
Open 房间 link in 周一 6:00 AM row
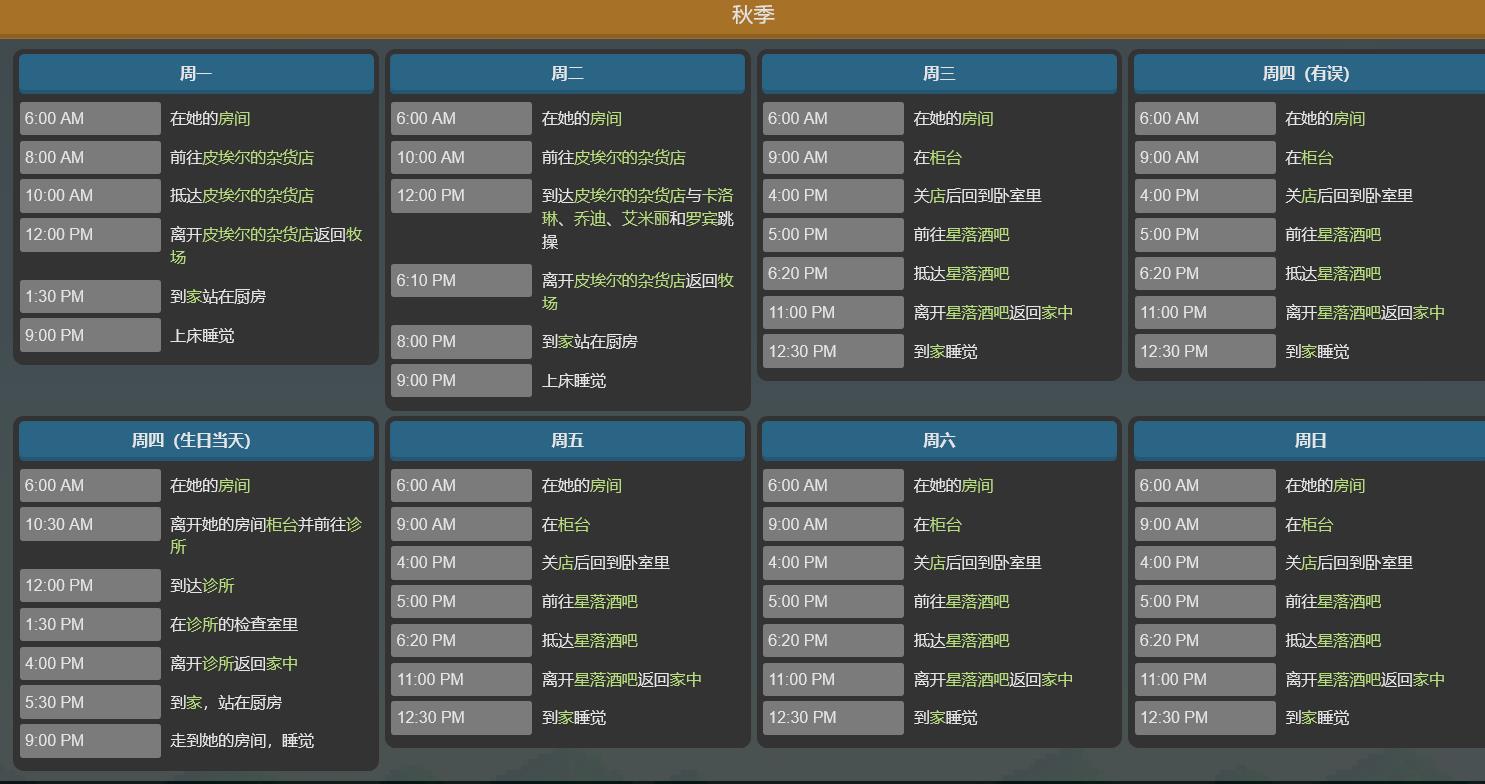pyautogui.click(x=234, y=118)
